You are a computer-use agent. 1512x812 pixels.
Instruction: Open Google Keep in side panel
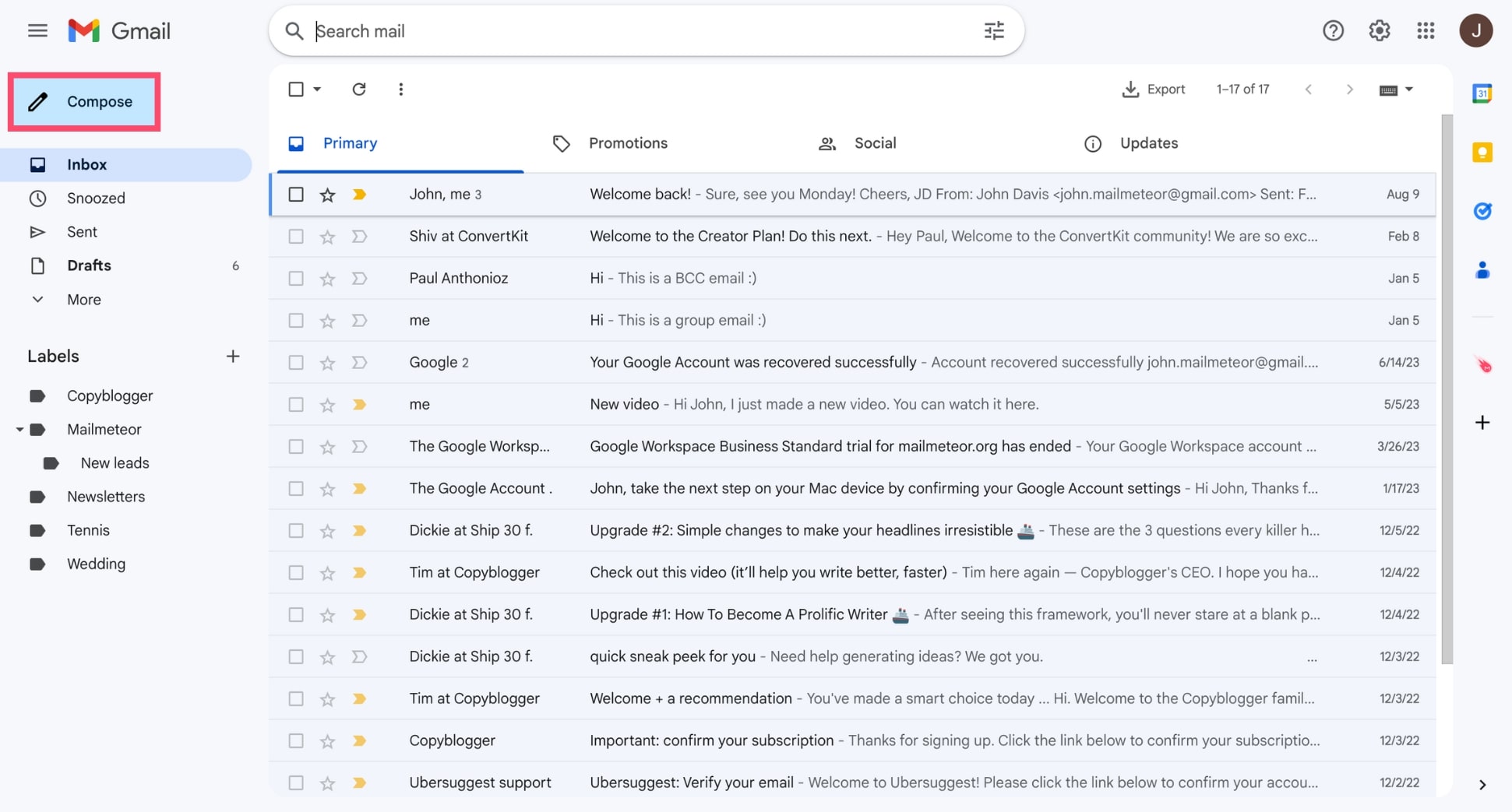click(1482, 153)
